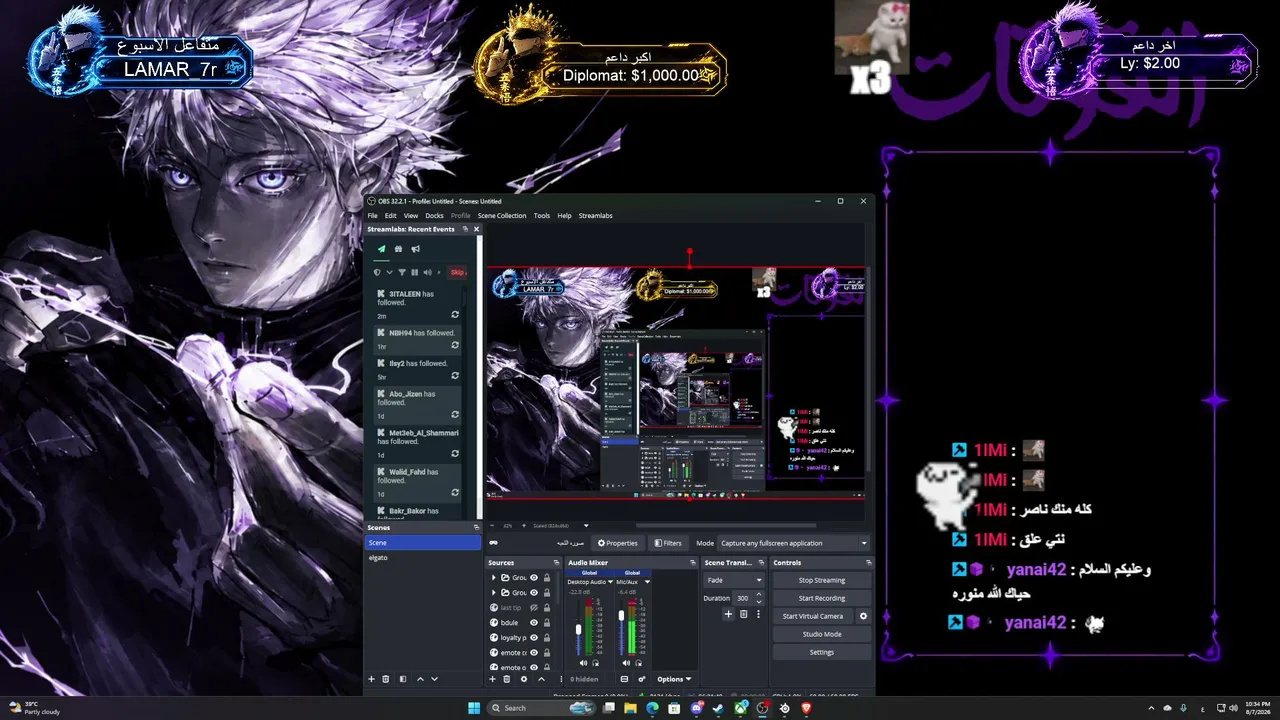
Task: Toggle lock on the bdule source
Action: click(x=547, y=622)
